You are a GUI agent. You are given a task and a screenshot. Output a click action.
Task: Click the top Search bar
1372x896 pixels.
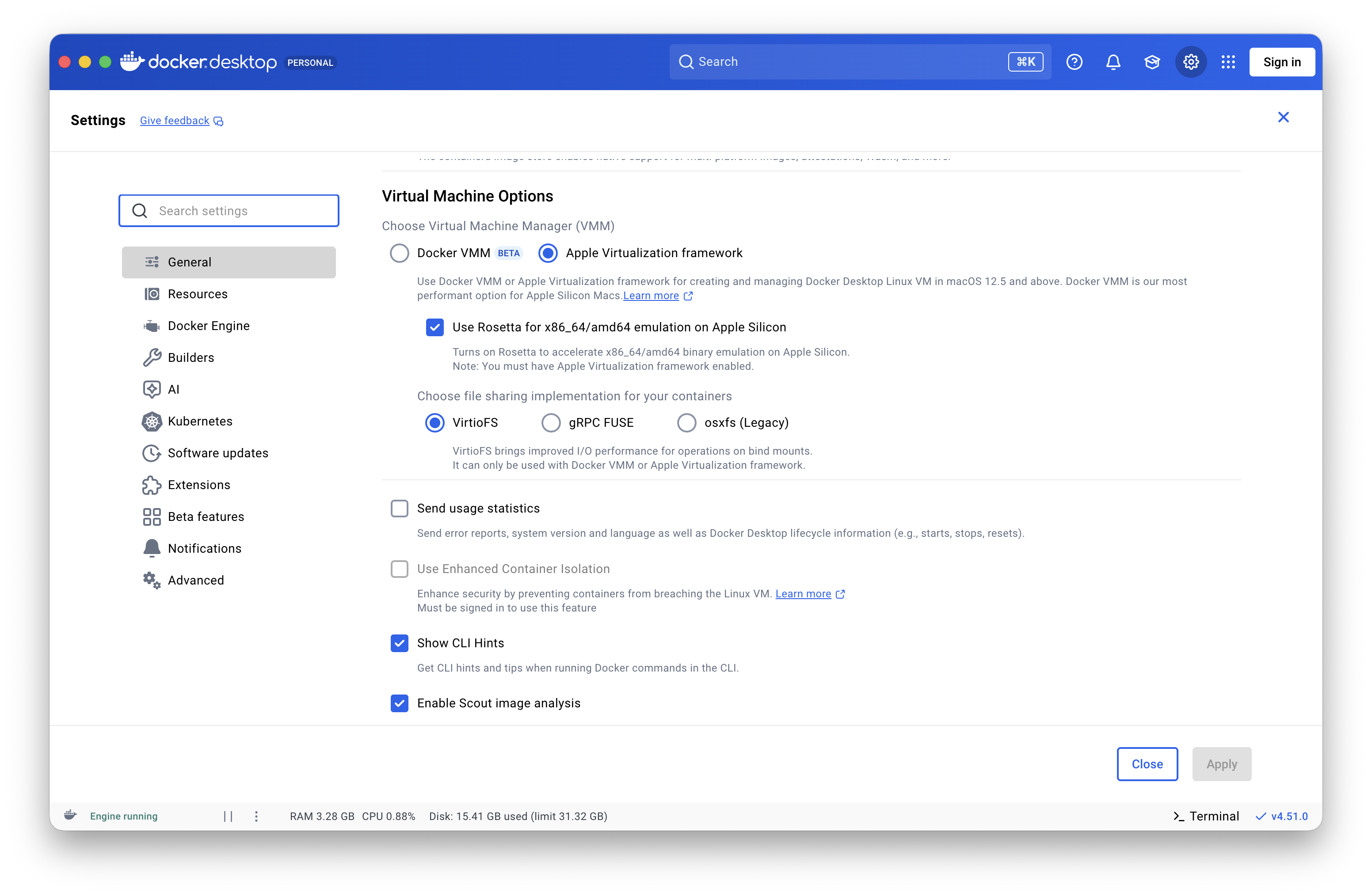point(860,62)
